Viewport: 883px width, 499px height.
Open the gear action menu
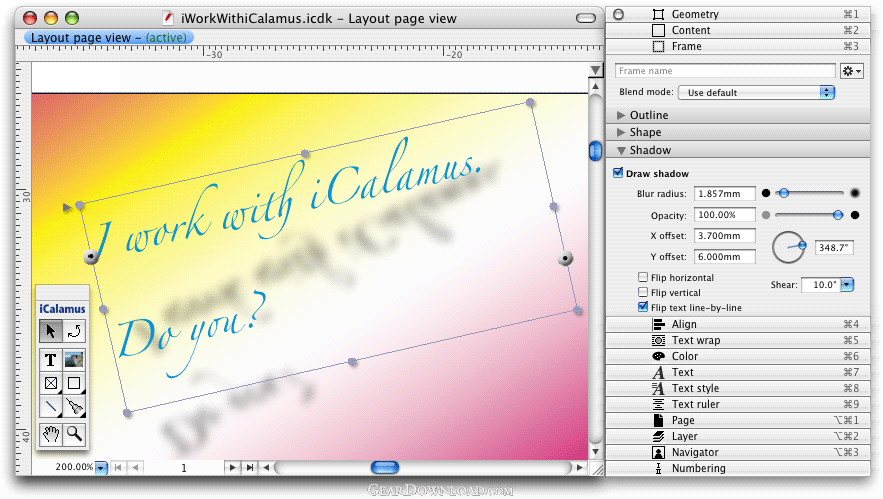(851, 71)
